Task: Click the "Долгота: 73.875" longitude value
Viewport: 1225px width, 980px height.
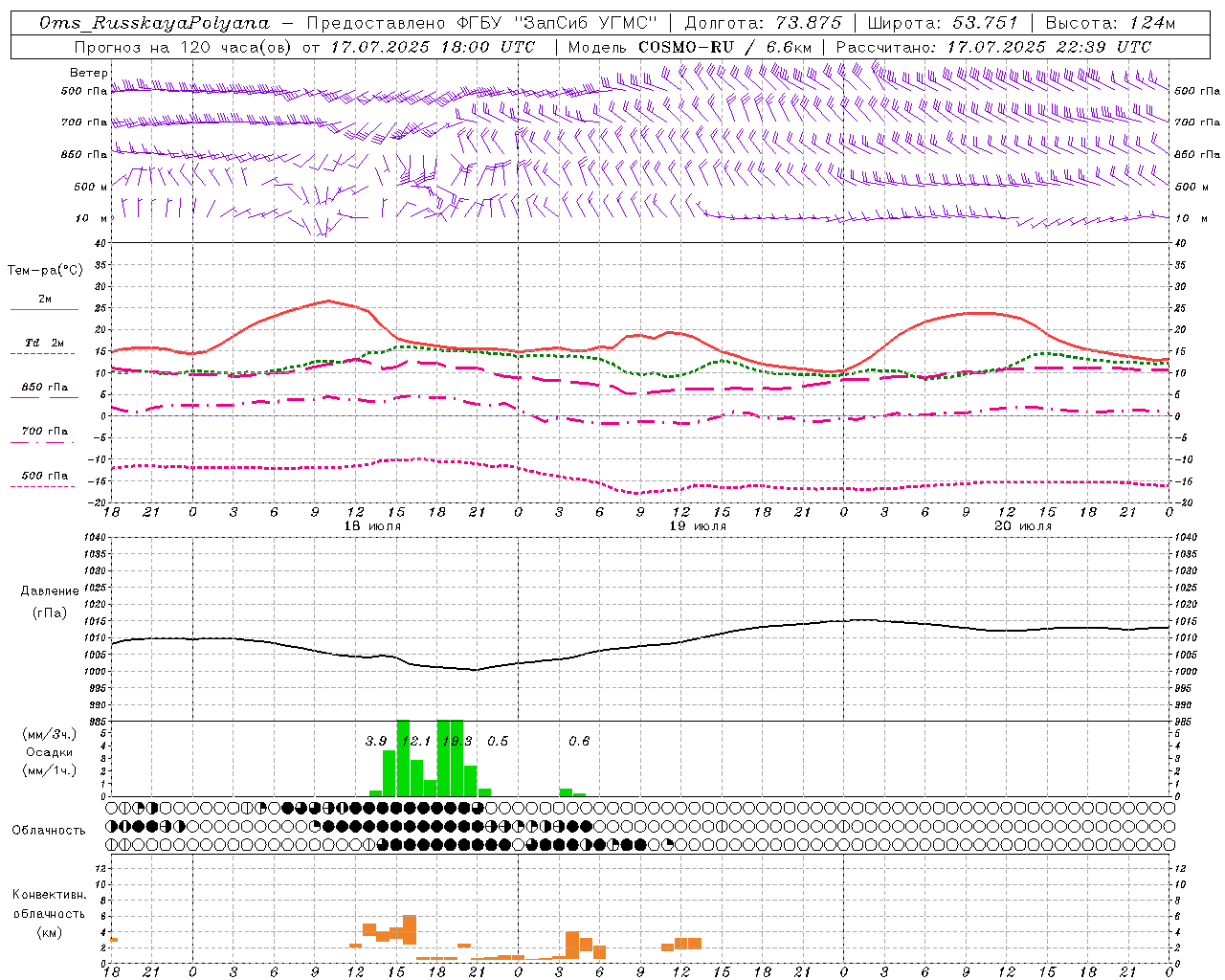Action: coord(764,23)
